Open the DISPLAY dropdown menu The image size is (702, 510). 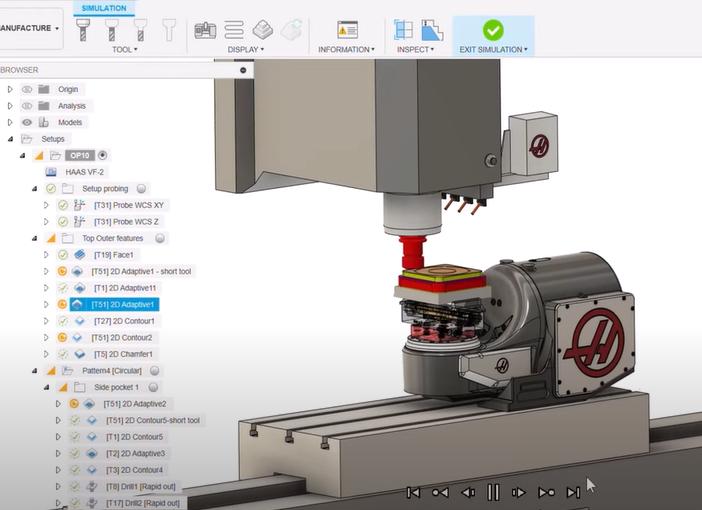[245, 50]
